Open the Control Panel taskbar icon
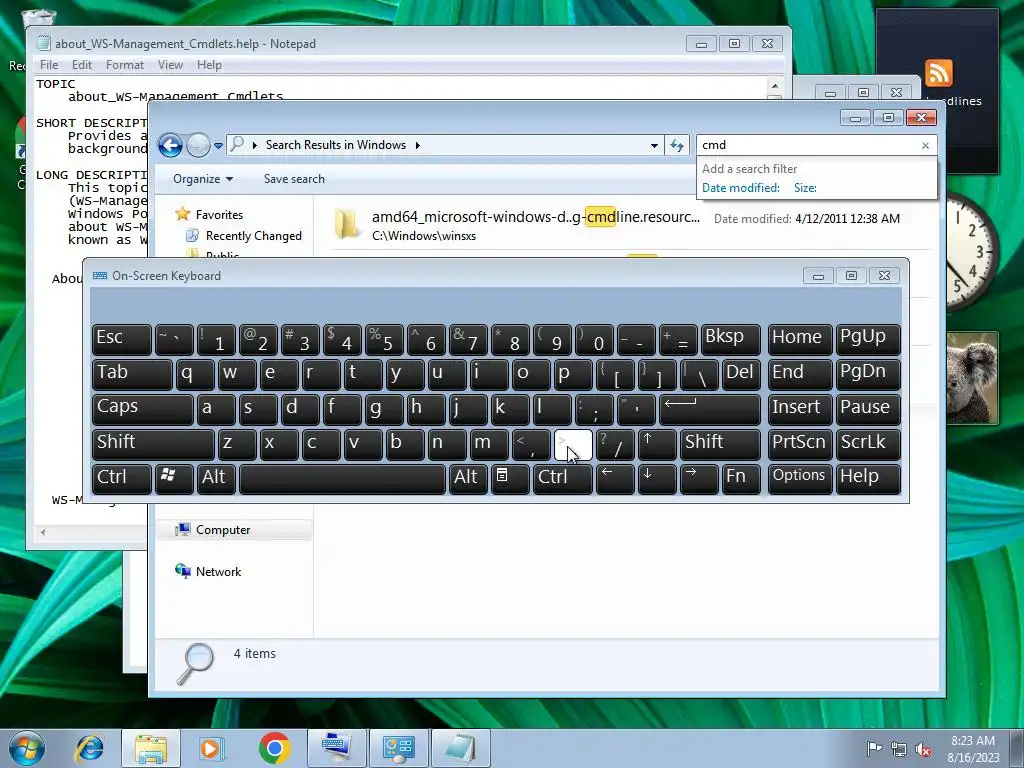 398,748
